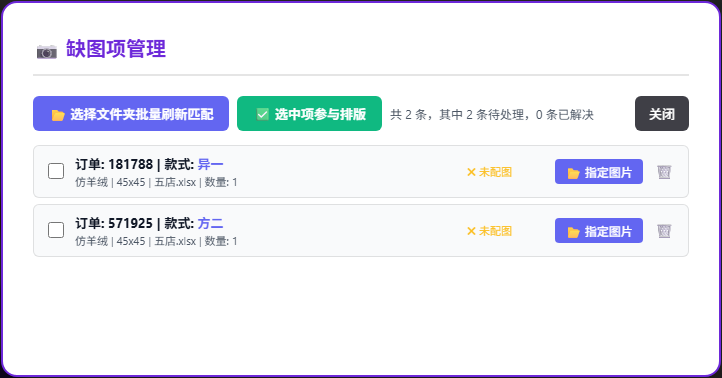Open the 异一 style link
The height and width of the screenshot is (378, 722).
tap(210, 164)
